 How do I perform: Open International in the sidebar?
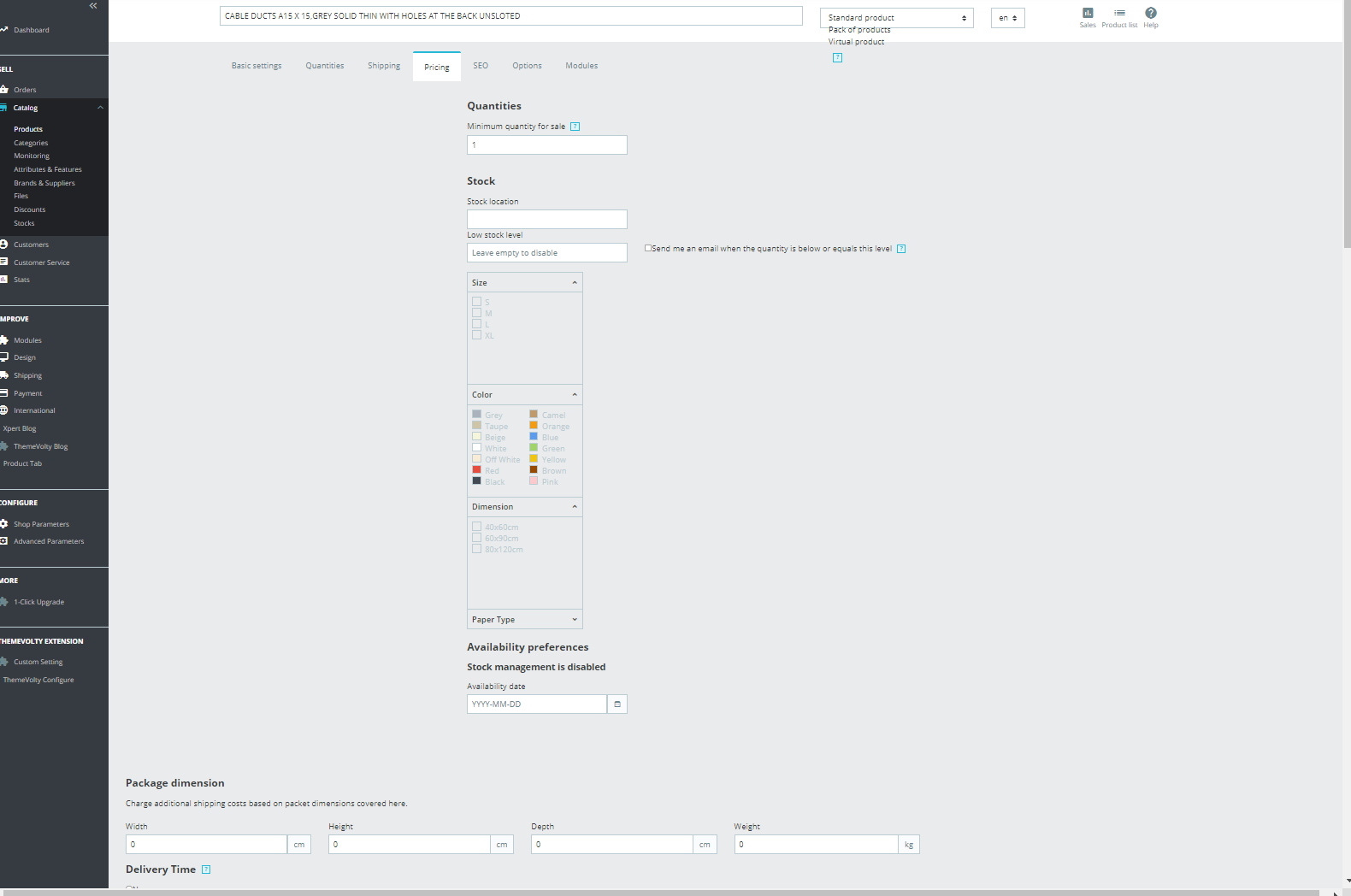pyautogui.click(x=34, y=410)
